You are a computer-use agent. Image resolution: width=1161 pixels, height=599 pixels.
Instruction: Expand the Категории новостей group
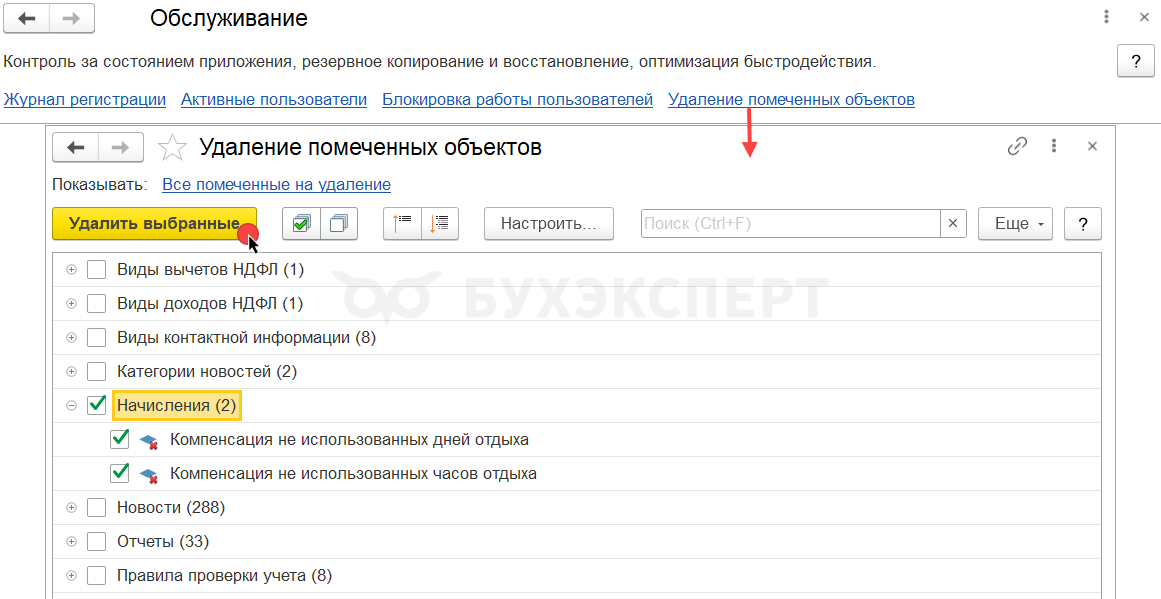click(x=72, y=372)
